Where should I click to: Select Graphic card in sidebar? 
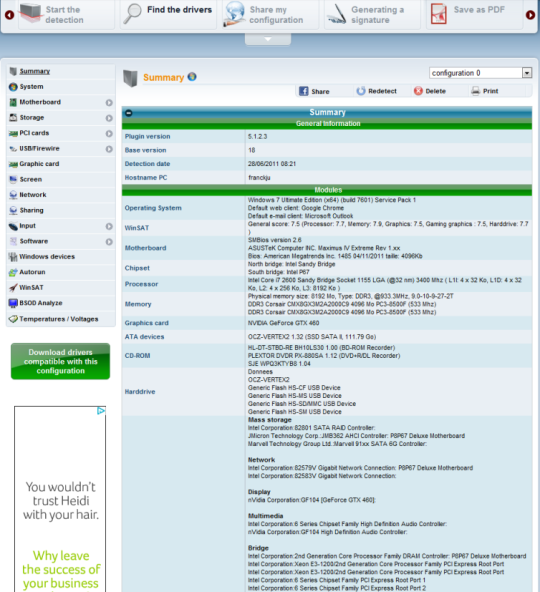(x=39, y=164)
